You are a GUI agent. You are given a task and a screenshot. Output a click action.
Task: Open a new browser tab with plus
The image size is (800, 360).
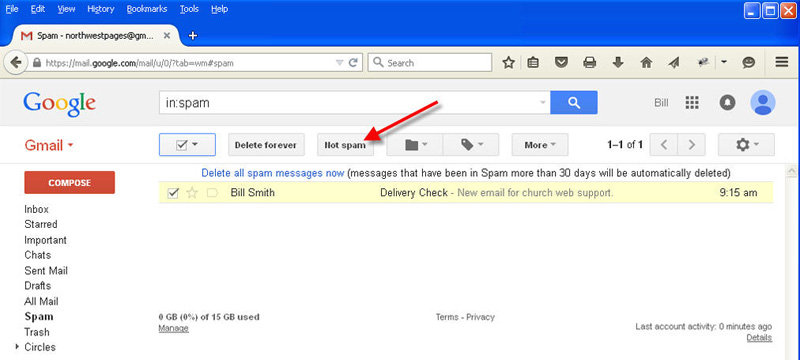click(193, 36)
